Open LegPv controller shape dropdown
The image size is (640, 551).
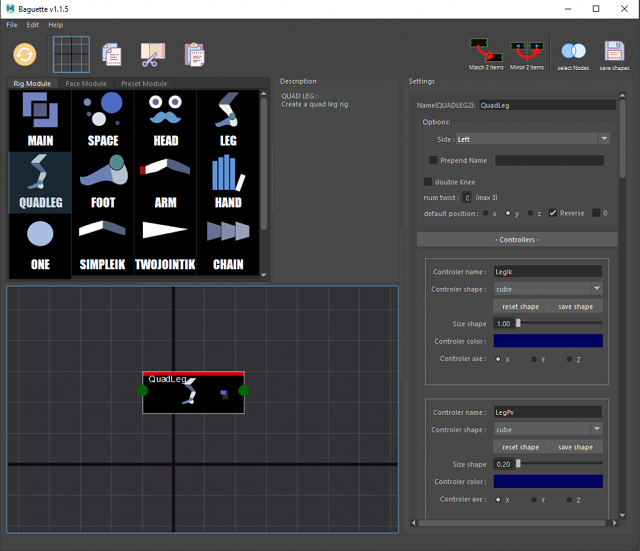[548, 429]
